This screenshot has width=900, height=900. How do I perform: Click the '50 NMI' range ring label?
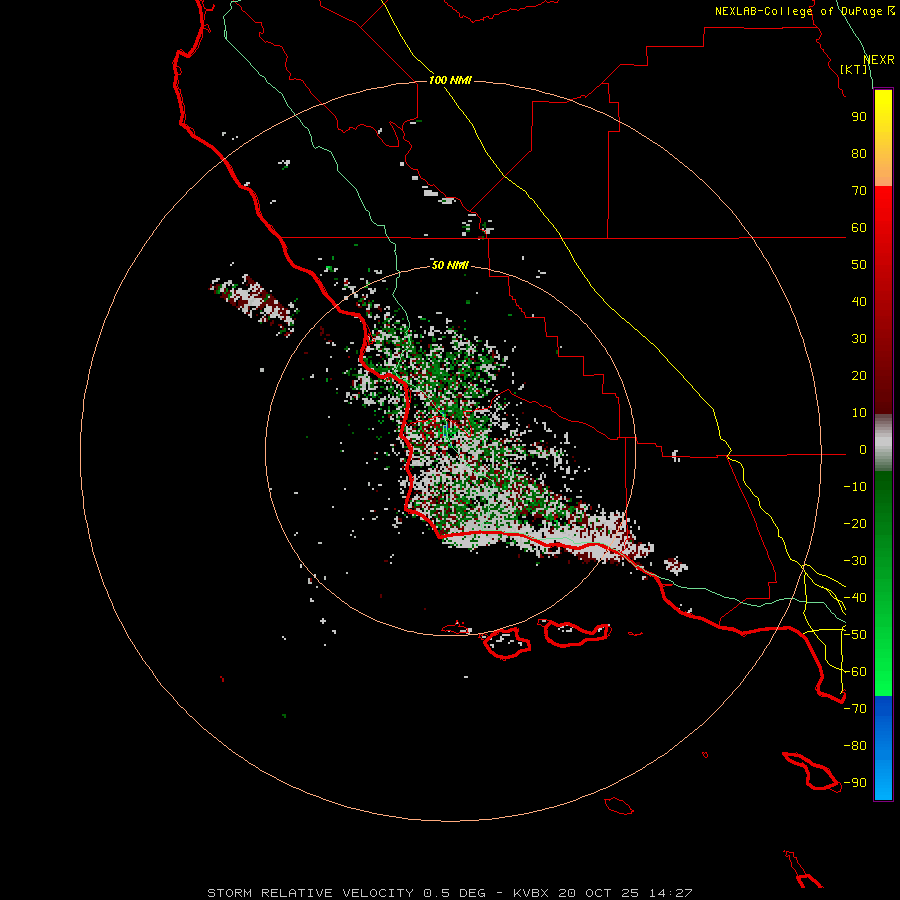[450, 265]
